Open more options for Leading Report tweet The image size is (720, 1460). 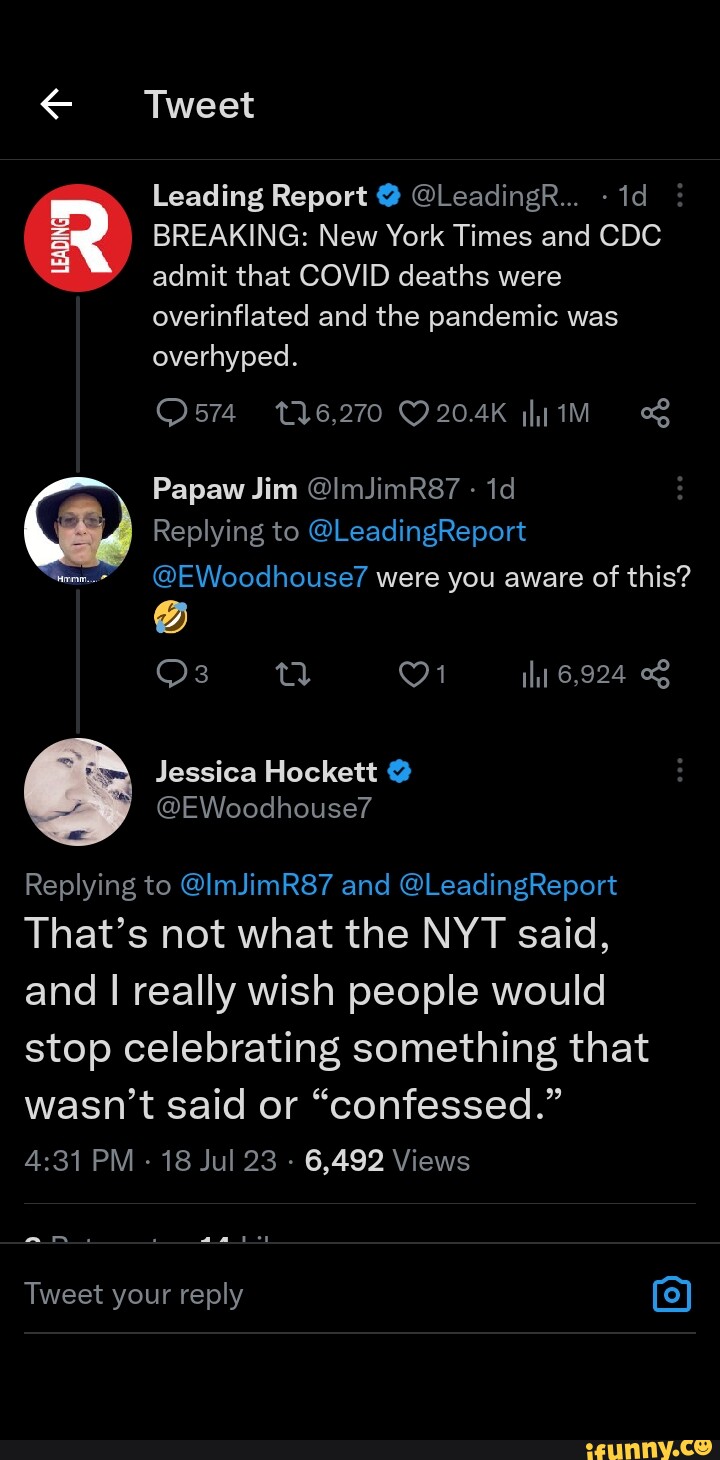click(680, 197)
